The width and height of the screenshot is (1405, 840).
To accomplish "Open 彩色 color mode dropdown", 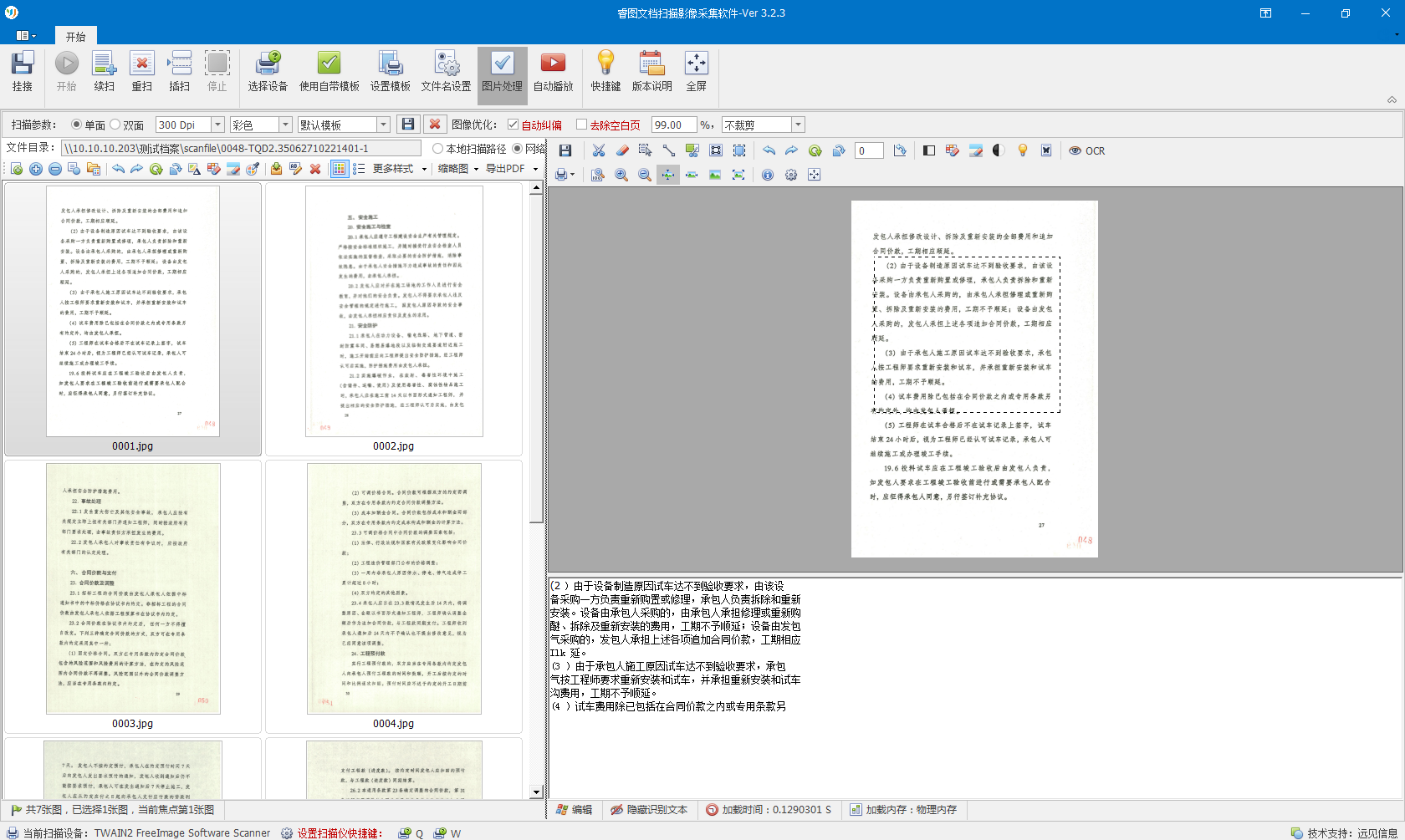I will (x=285, y=125).
